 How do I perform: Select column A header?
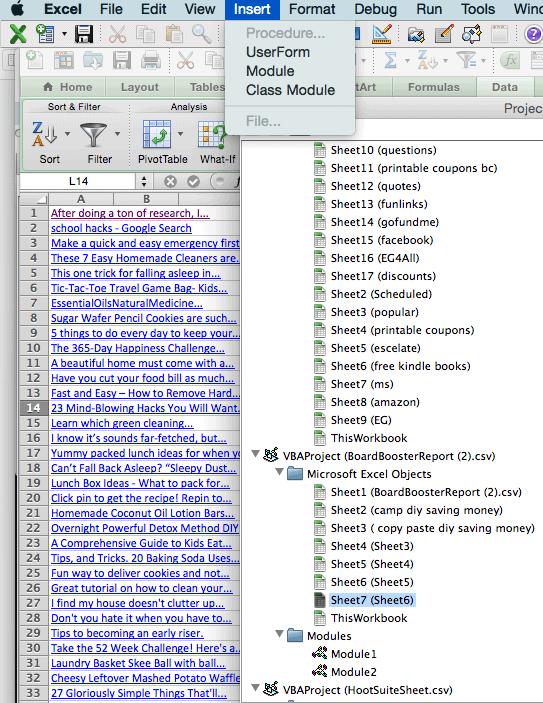(81, 199)
